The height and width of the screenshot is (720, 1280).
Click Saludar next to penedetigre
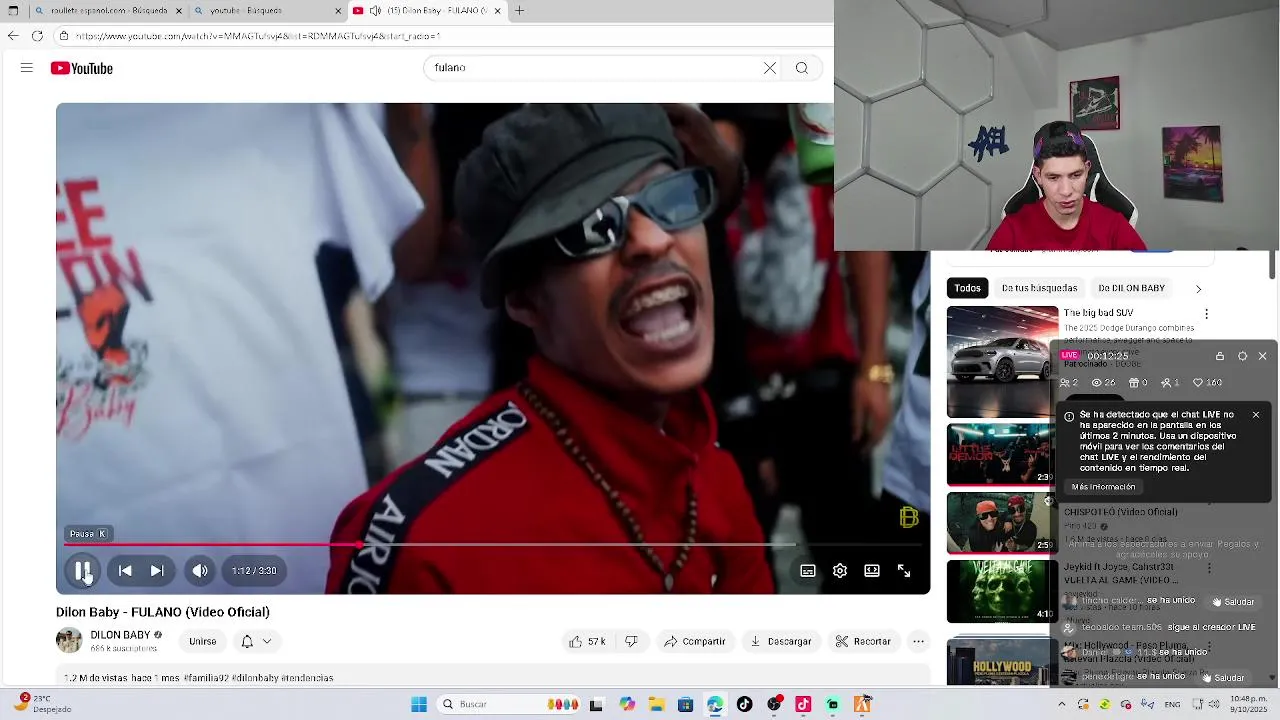click(1224, 678)
